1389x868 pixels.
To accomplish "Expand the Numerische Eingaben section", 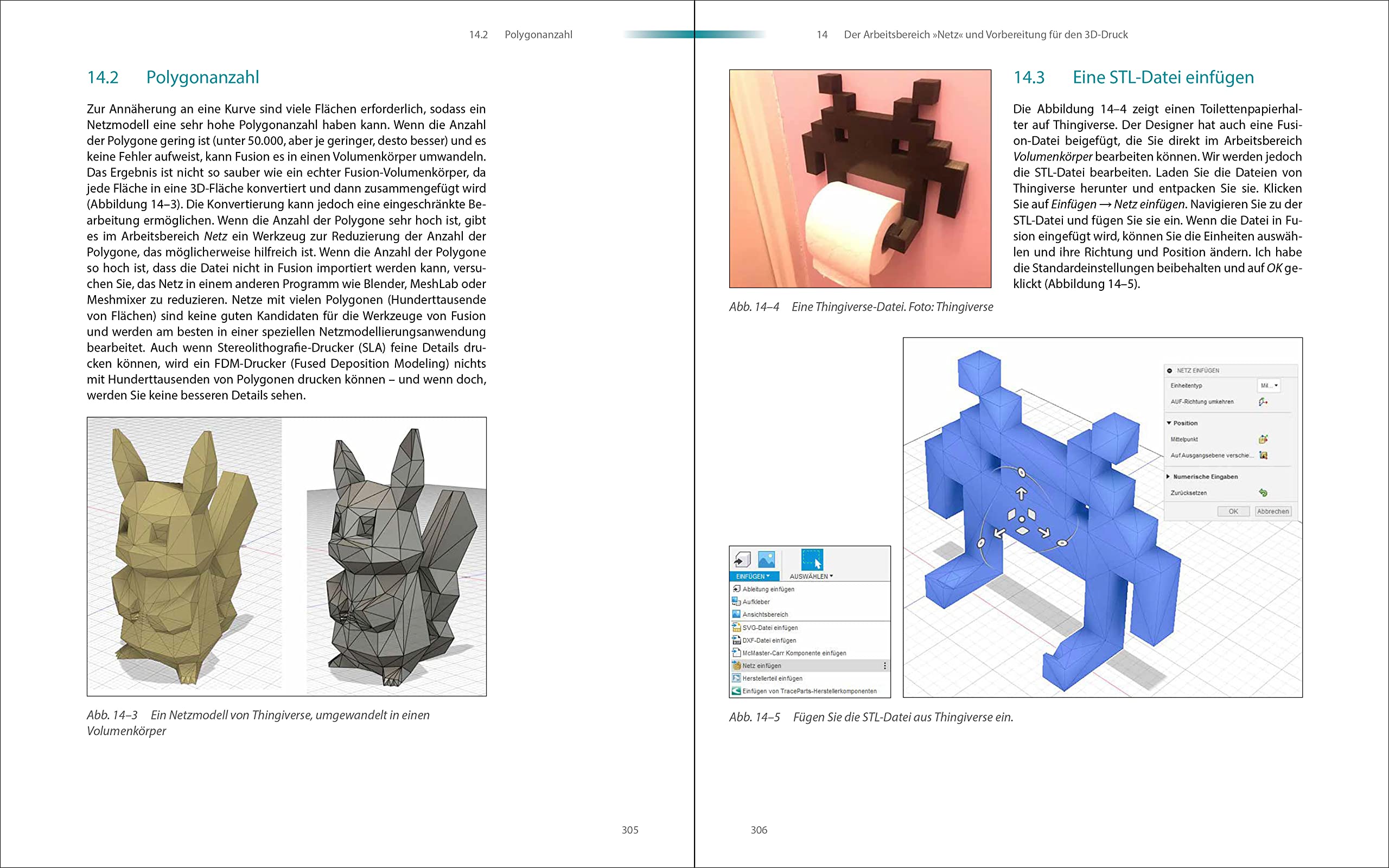I will point(1169,476).
